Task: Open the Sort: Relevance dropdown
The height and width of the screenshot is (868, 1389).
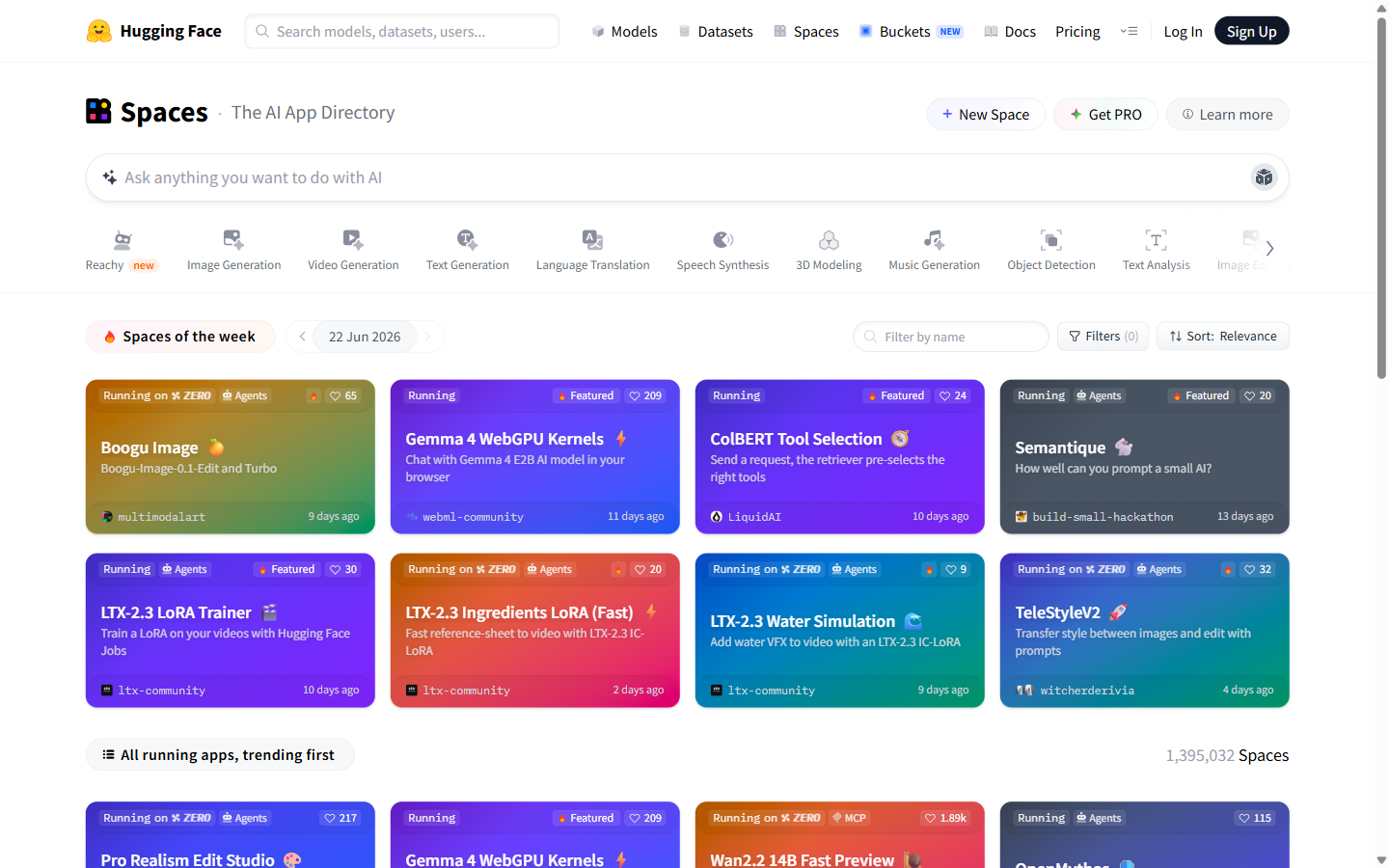Action: click(x=1223, y=337)
